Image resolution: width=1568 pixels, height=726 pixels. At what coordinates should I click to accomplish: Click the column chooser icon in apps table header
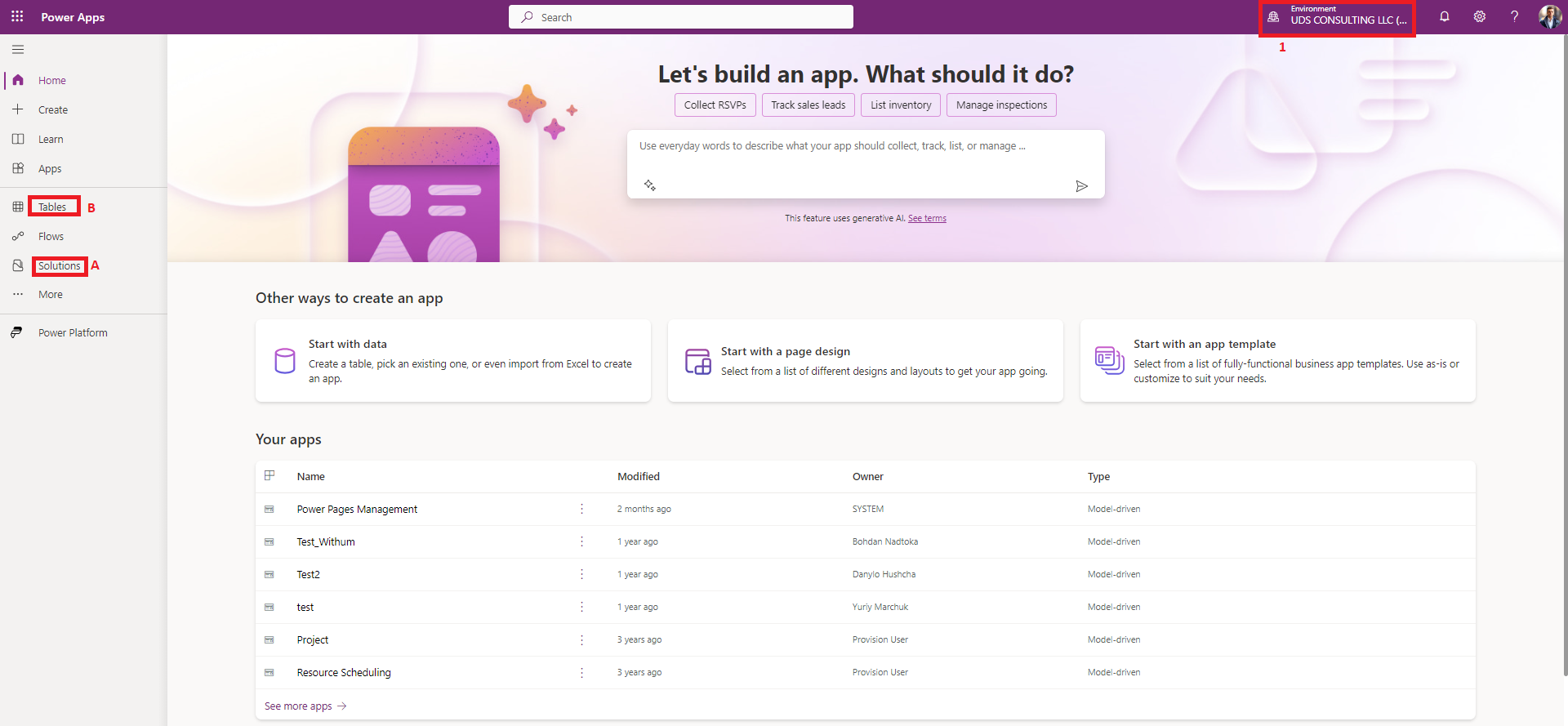coord(269,475)
